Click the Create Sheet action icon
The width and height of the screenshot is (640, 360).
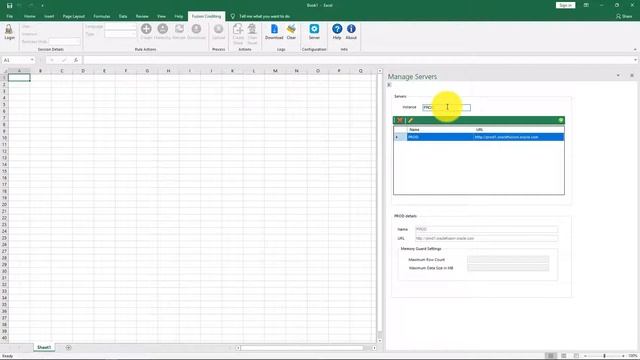238,29
